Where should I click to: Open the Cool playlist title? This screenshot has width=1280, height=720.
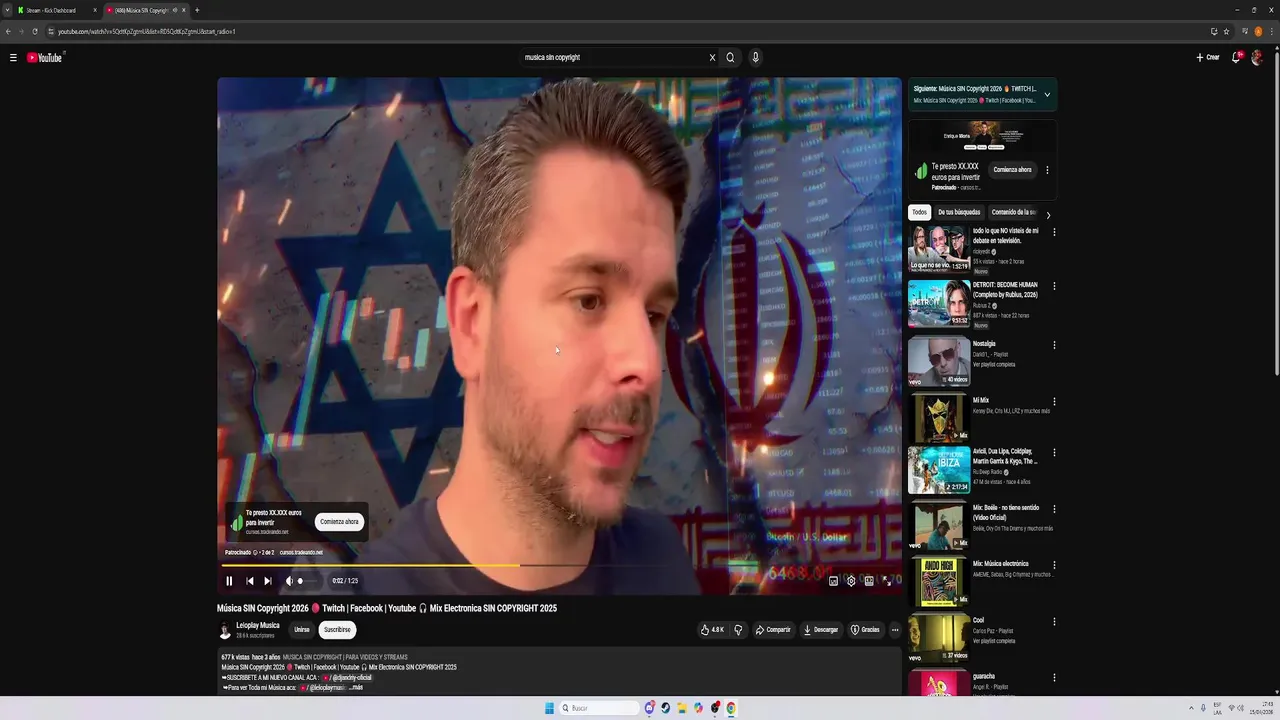(978, 620)
